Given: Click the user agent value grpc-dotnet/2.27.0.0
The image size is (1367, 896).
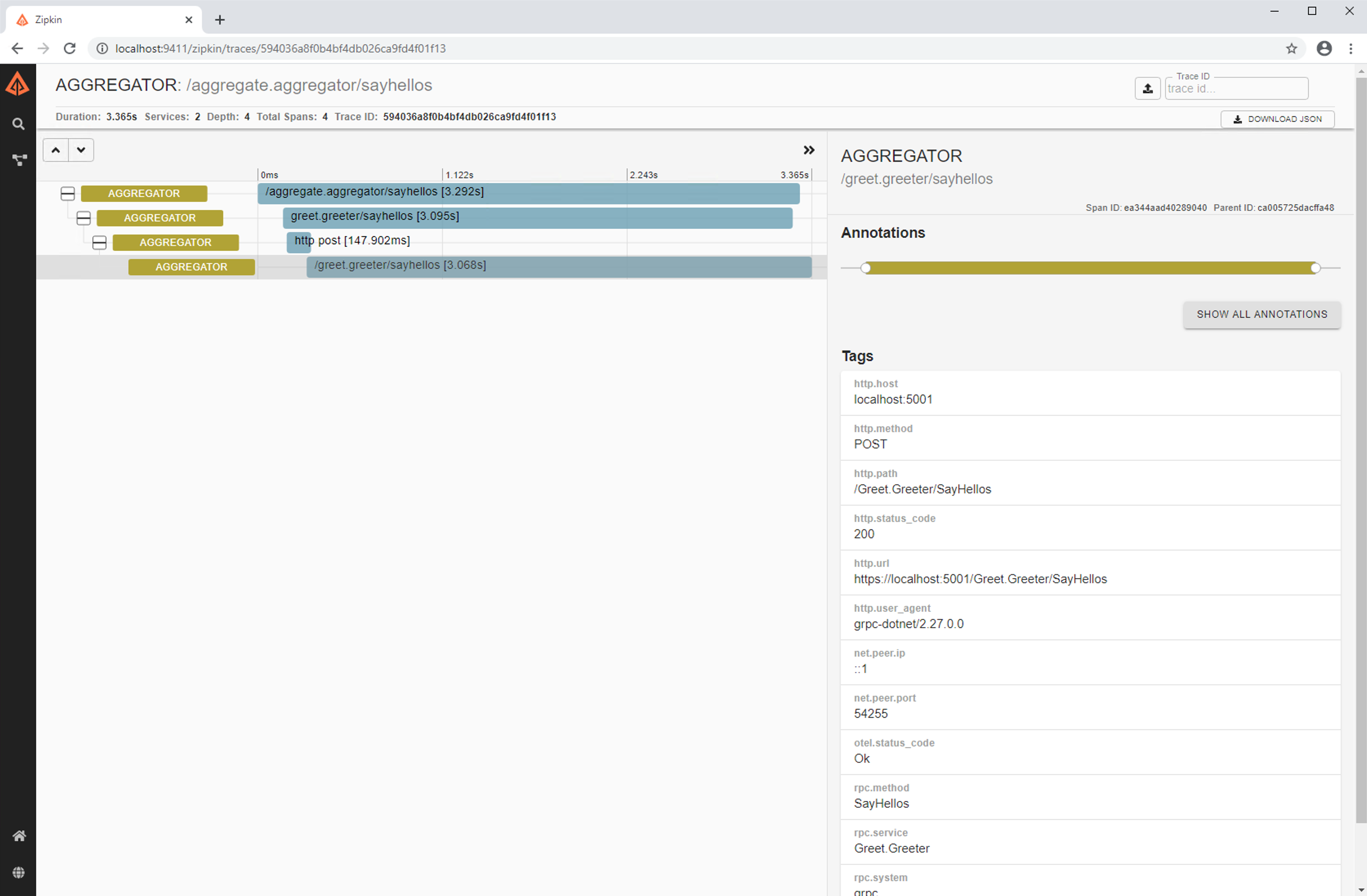Looking at the screenshot, I should tap(909, 624).
